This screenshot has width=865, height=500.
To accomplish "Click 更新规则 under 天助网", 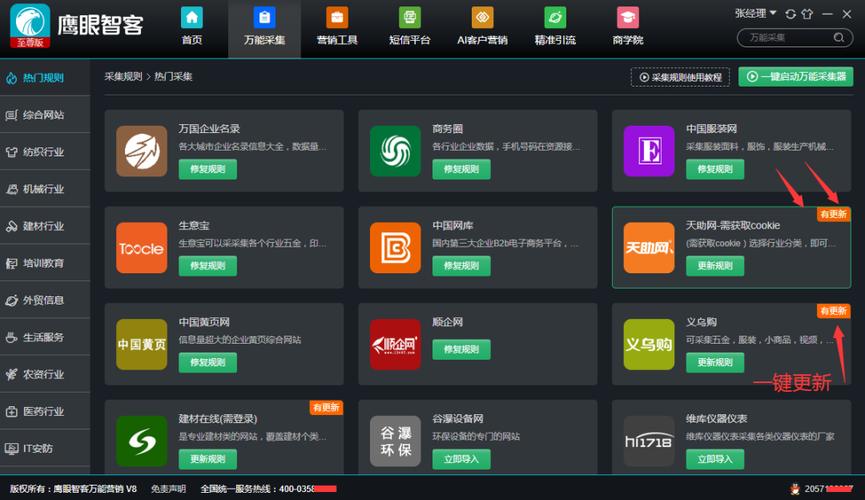I will coord(715,265).
